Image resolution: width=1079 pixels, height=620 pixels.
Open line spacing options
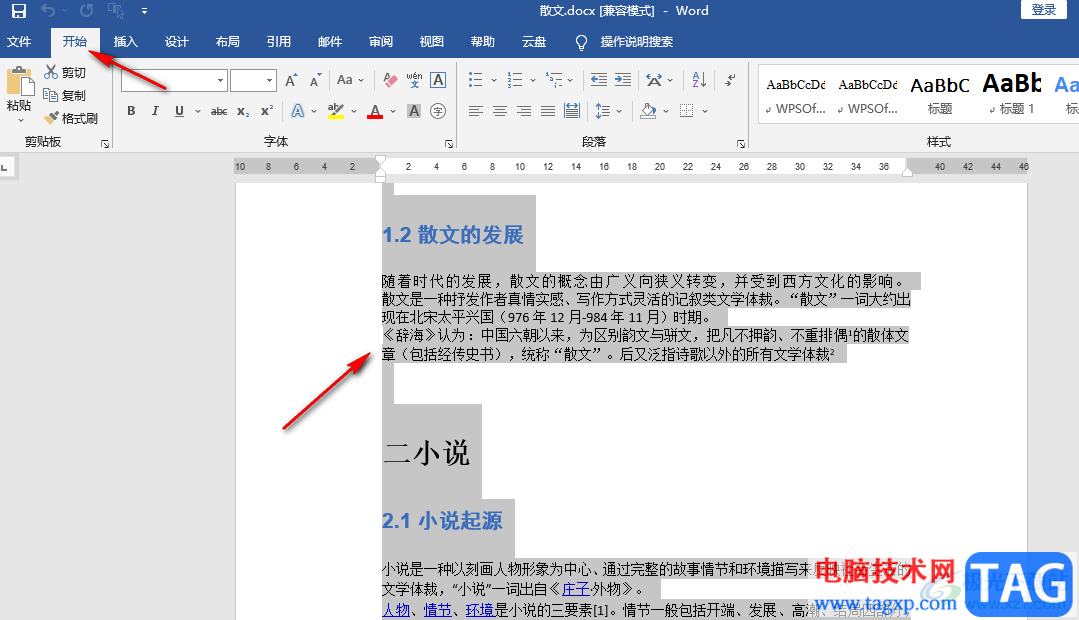[x=608, y=111]
